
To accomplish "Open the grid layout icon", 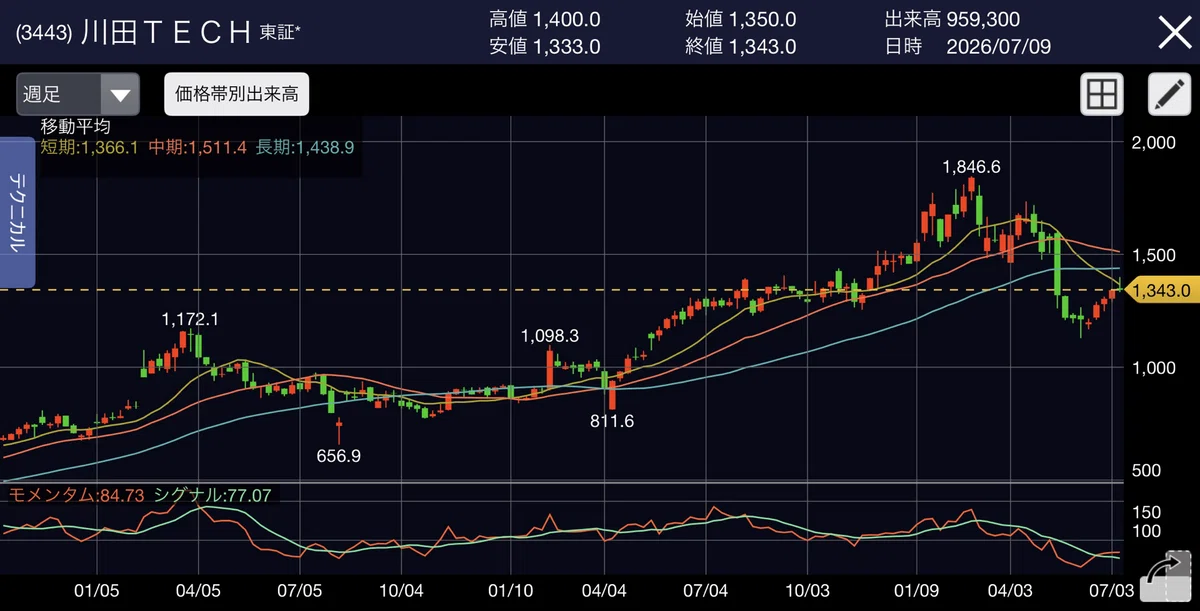I will click(x=1101, y=95).
